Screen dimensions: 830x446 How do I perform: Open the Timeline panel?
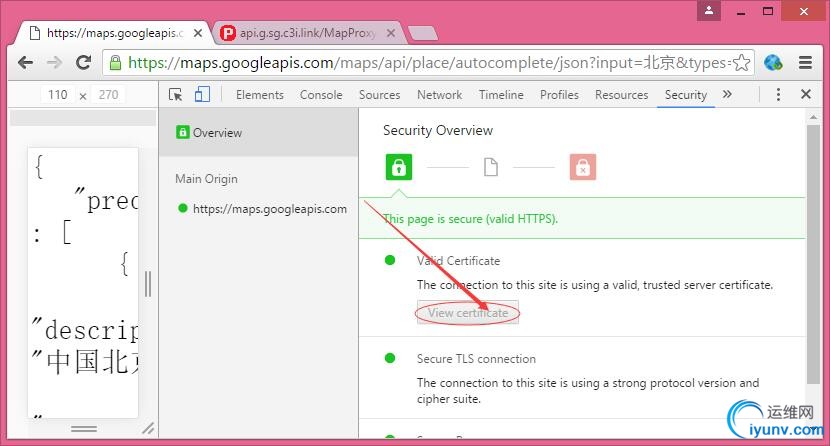click(x=501, y=95)
